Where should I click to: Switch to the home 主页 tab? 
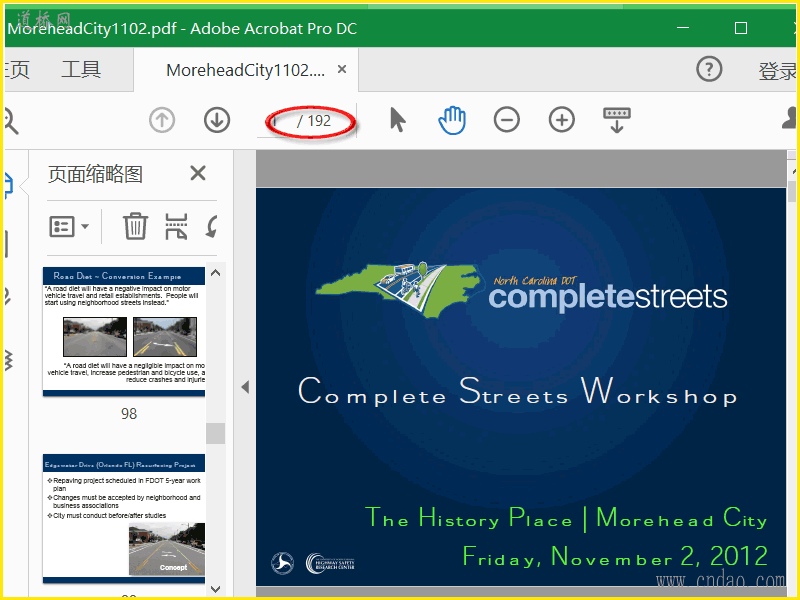click(x=17, y=69)
